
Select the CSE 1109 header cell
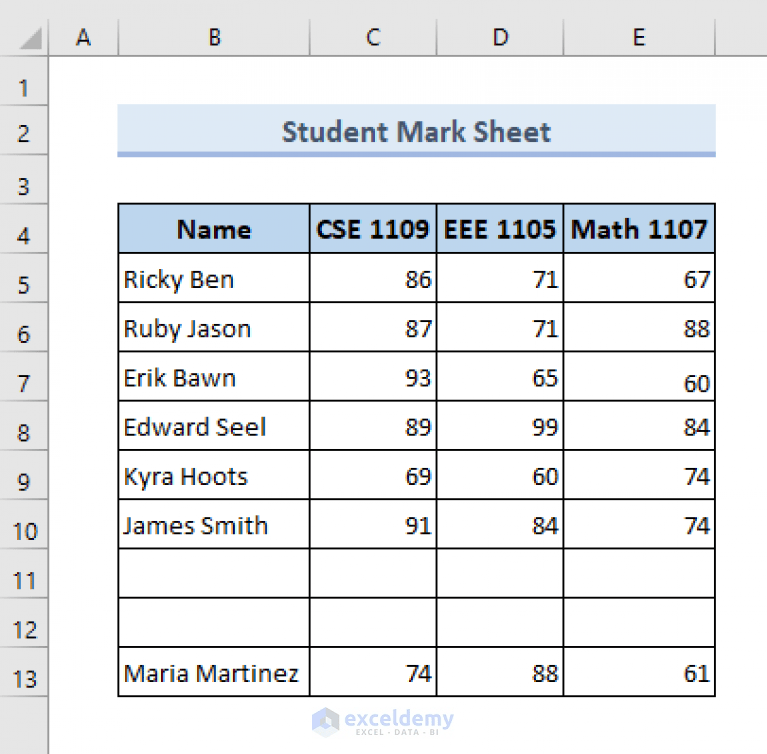(x=373, y=228)
